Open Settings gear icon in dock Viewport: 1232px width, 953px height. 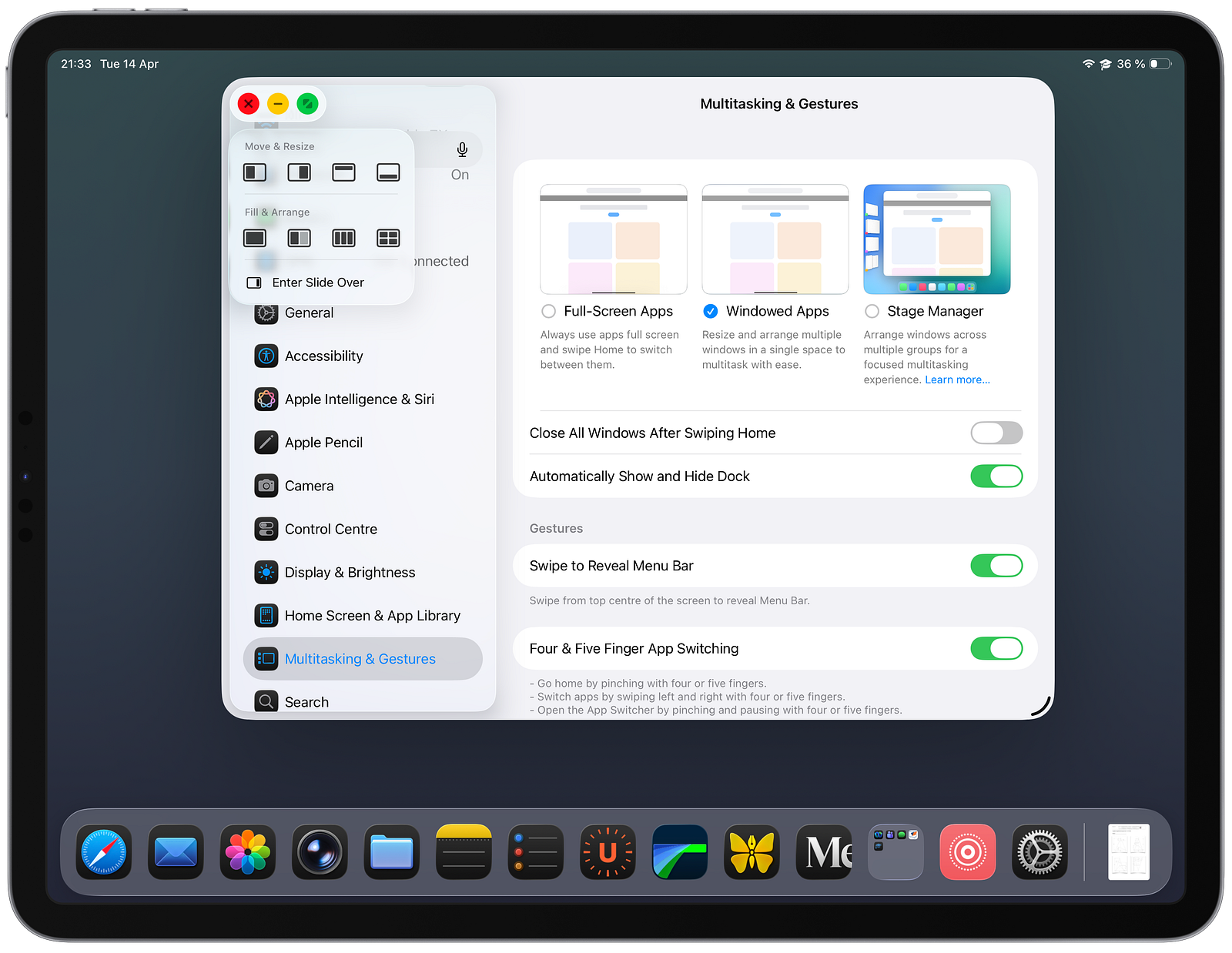1039,852
